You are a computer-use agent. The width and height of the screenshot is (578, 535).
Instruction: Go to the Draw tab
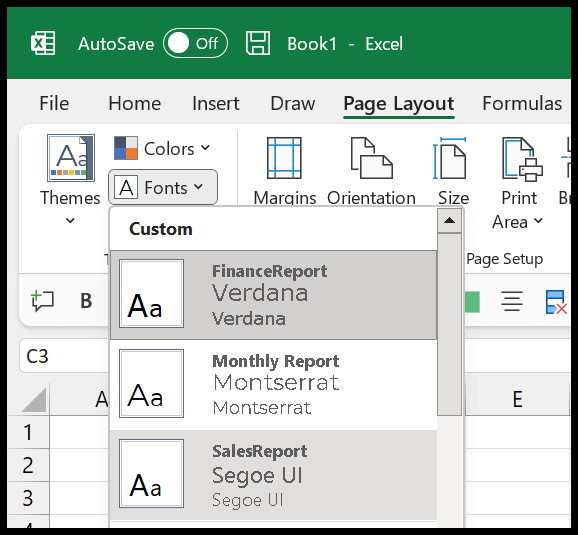click(x=293, y=103)
